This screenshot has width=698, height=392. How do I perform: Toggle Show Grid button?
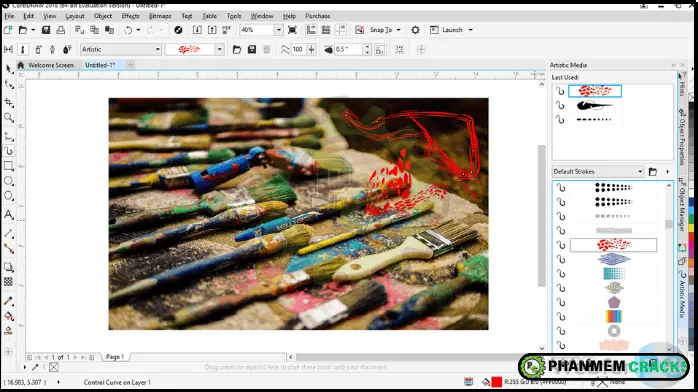click(326, 30)
